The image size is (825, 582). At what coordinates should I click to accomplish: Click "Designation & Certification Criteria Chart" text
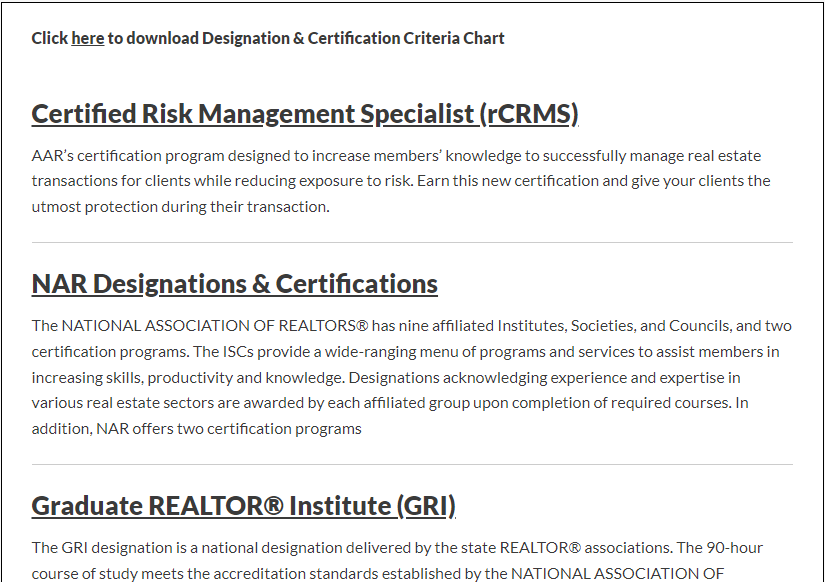(x=353, y=38)
